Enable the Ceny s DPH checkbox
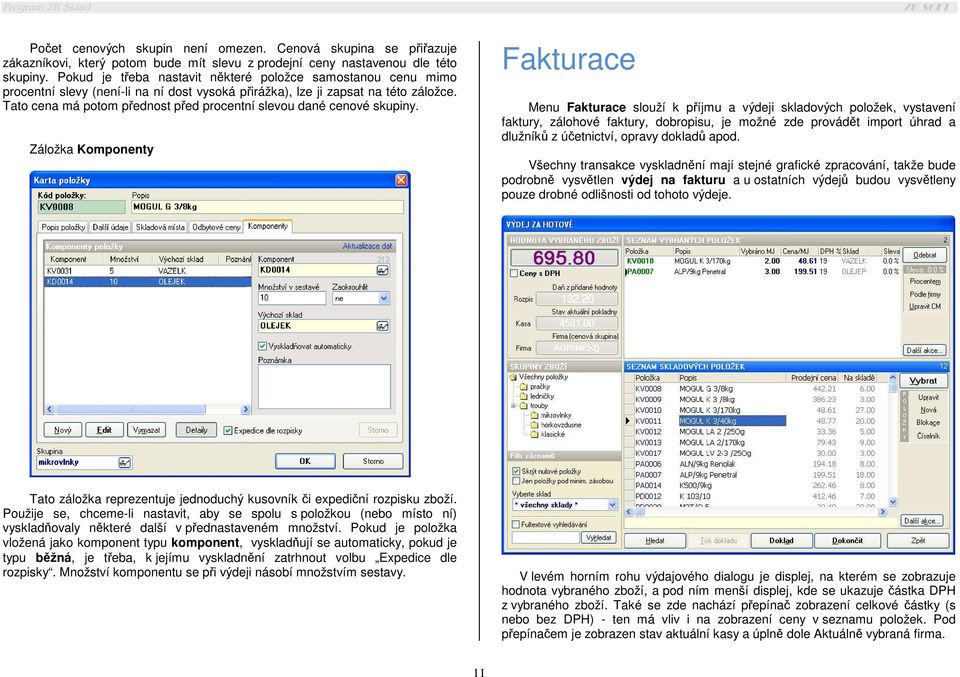Viewport: 960px width, 677px height. click(x=514, y=274)
